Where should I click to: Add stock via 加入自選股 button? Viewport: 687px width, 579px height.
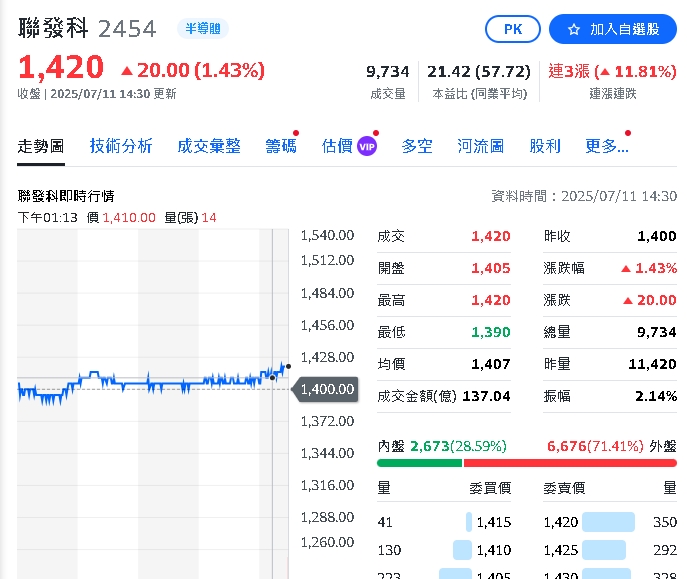click(613, 29)
